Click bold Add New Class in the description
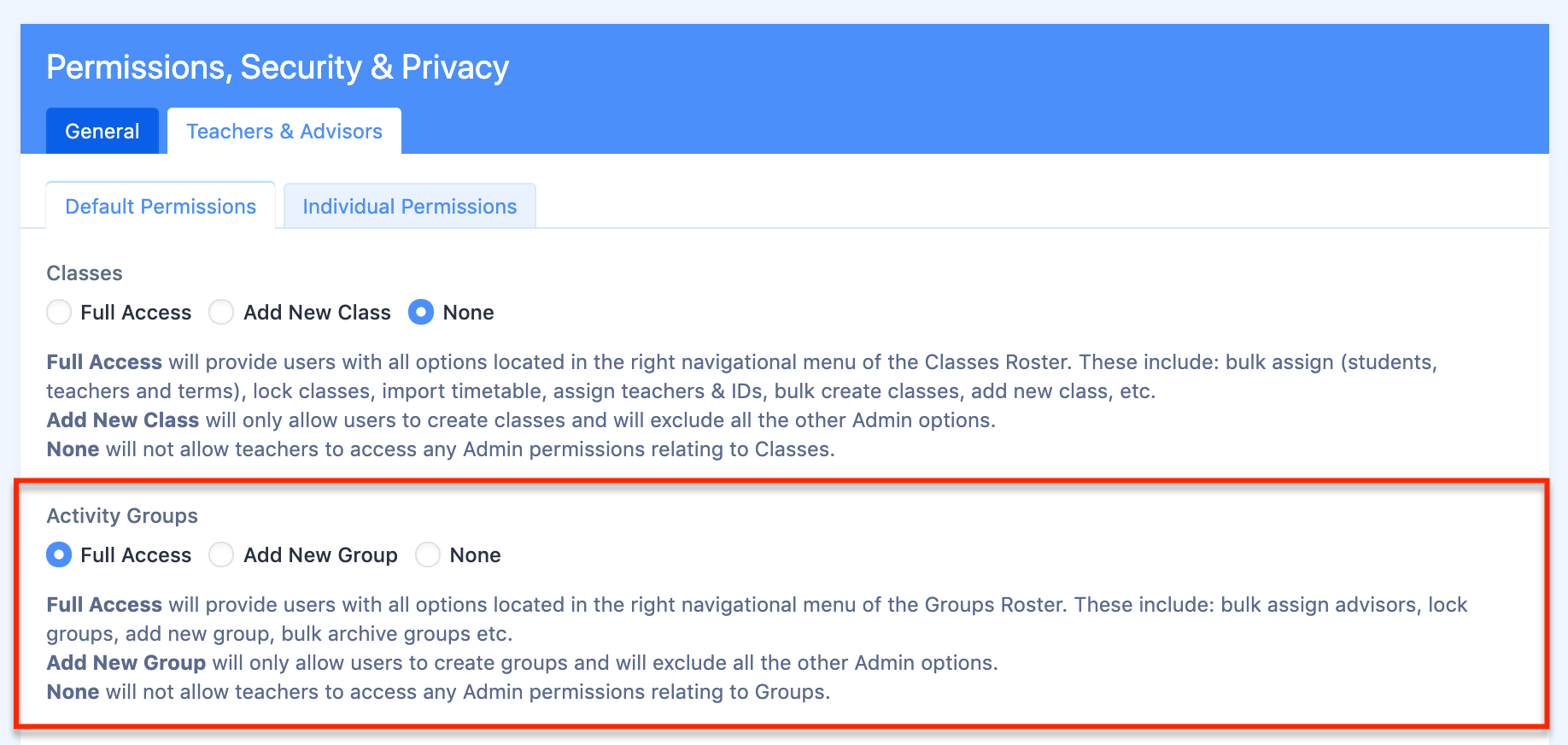This screenshot has height=745, width=1568. [123, 420]
